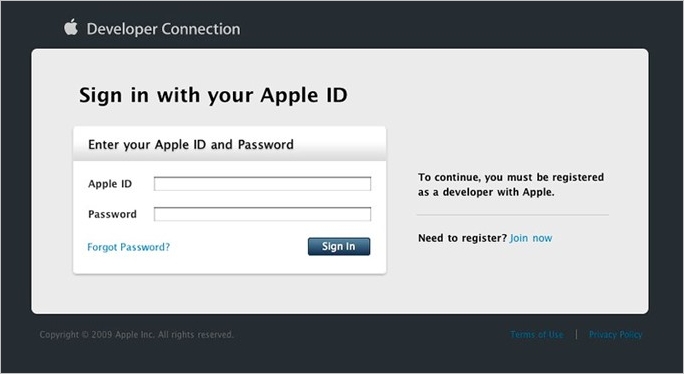Open the Forgot Password? link

pyautogui.click(x=129, y=247)
